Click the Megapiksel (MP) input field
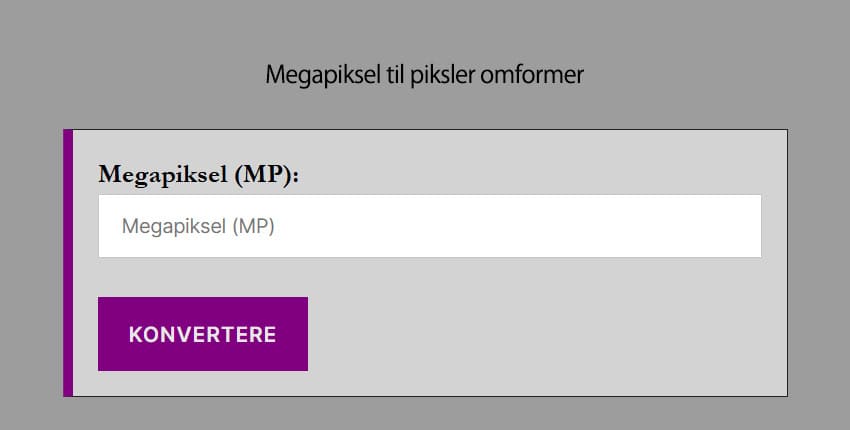Image resolution: width=850 pixels, height=430 pixels. [429, 226]
